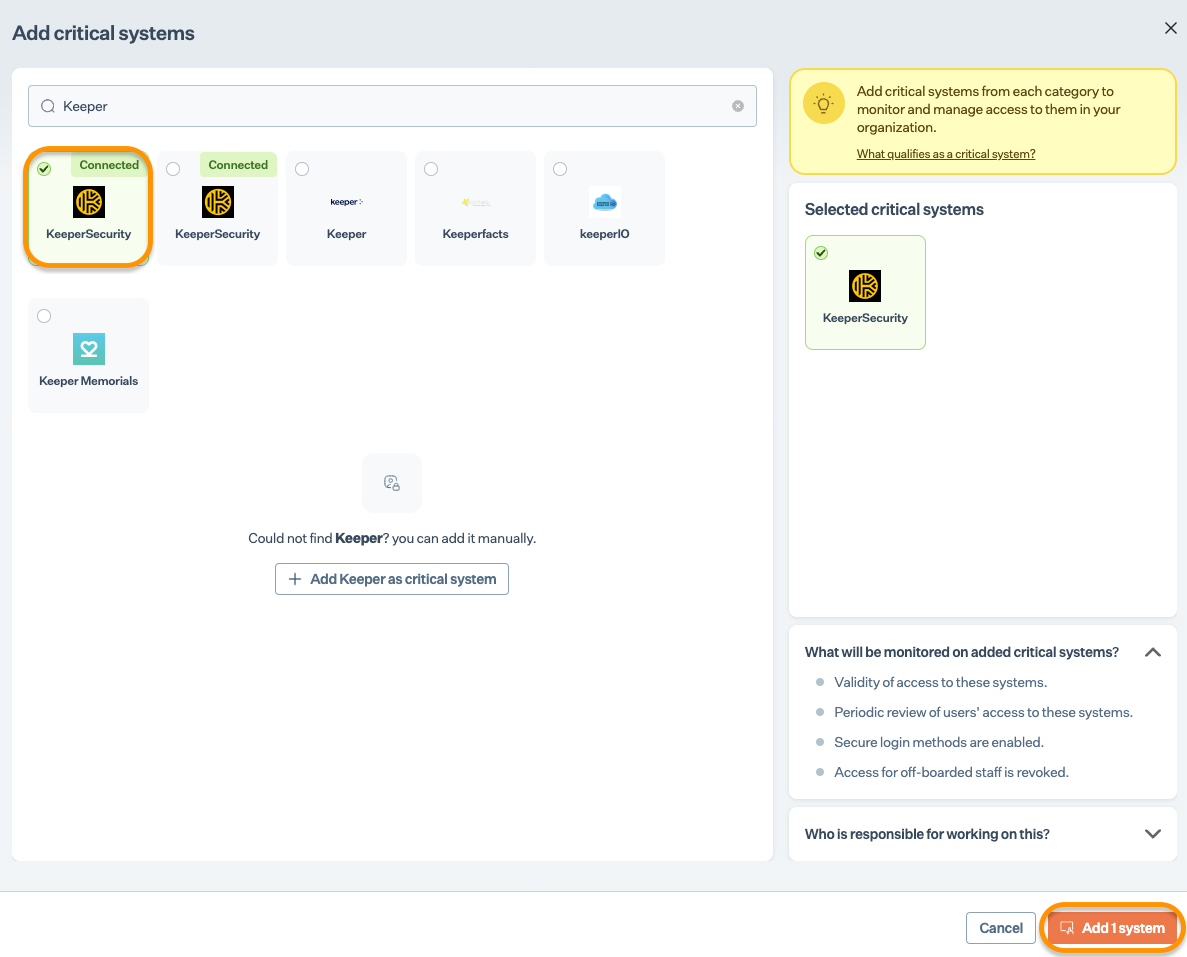Image resolution: width=1187 pixels, height=957 pixels.
Task: Uncheck the selected KeeperSecurity card checkbox
Action: [45, 169]
